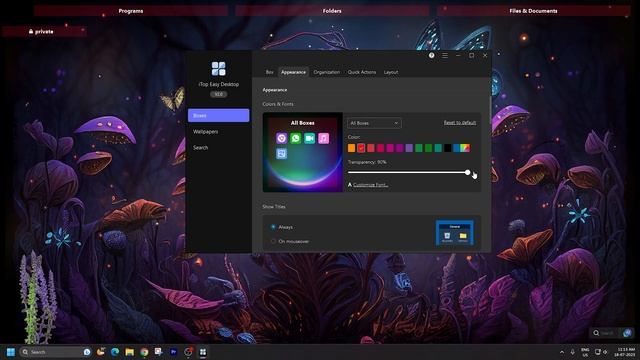Viewport: 640px width, 360px height.
Task: Click the iTop Easy Desktop logo icon
Action: 218,69
